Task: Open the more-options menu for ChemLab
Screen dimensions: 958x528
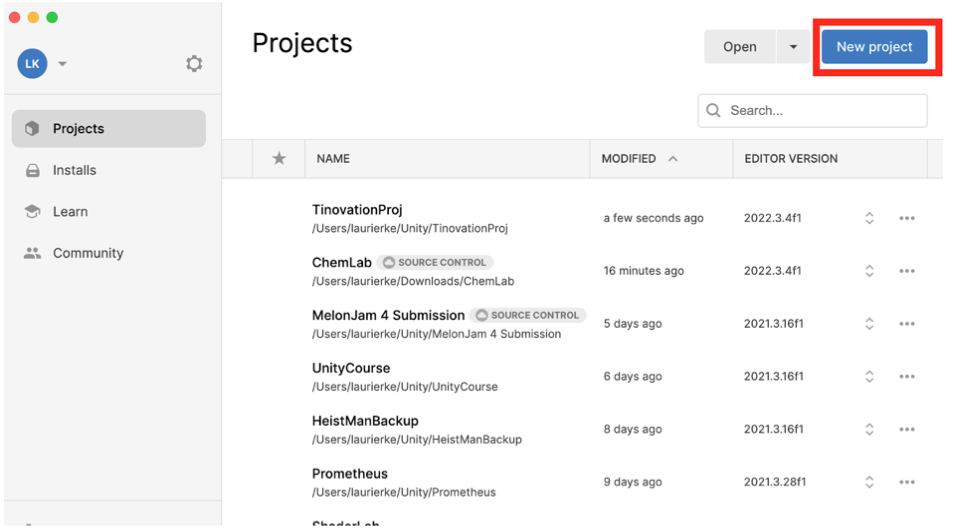Action: click(x=907, y=271)
